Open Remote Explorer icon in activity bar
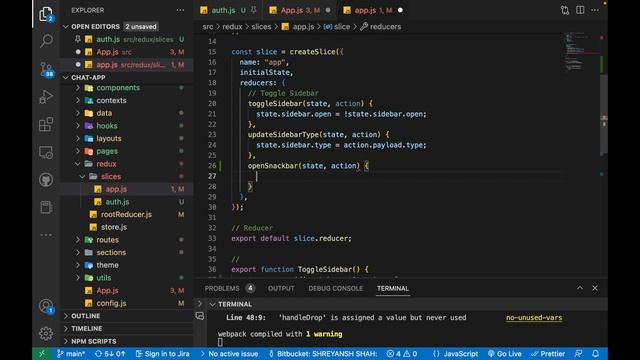Viewport: 640px width, 360px height. 46,153
